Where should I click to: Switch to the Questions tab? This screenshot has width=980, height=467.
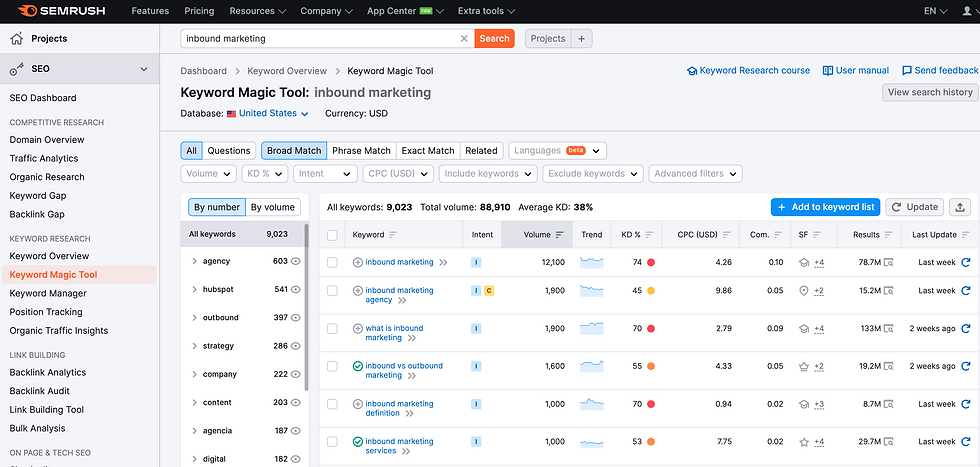(229, 151)
